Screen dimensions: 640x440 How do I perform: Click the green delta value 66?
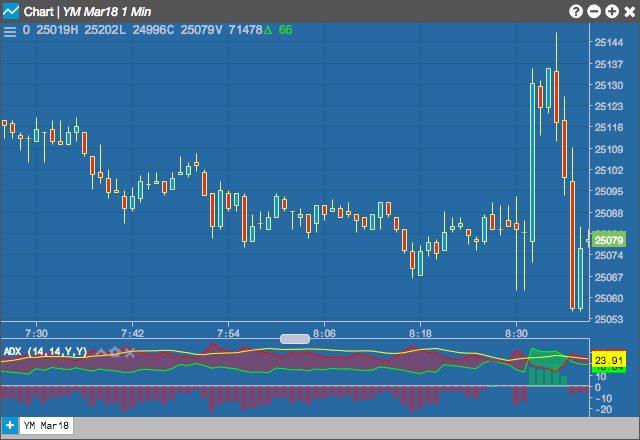pyautogui.click(x=285, y=30)
